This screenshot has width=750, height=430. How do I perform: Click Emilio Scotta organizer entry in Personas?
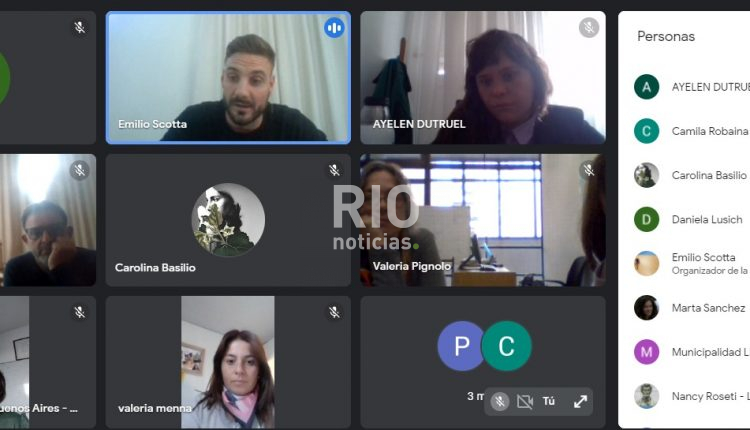692,264
